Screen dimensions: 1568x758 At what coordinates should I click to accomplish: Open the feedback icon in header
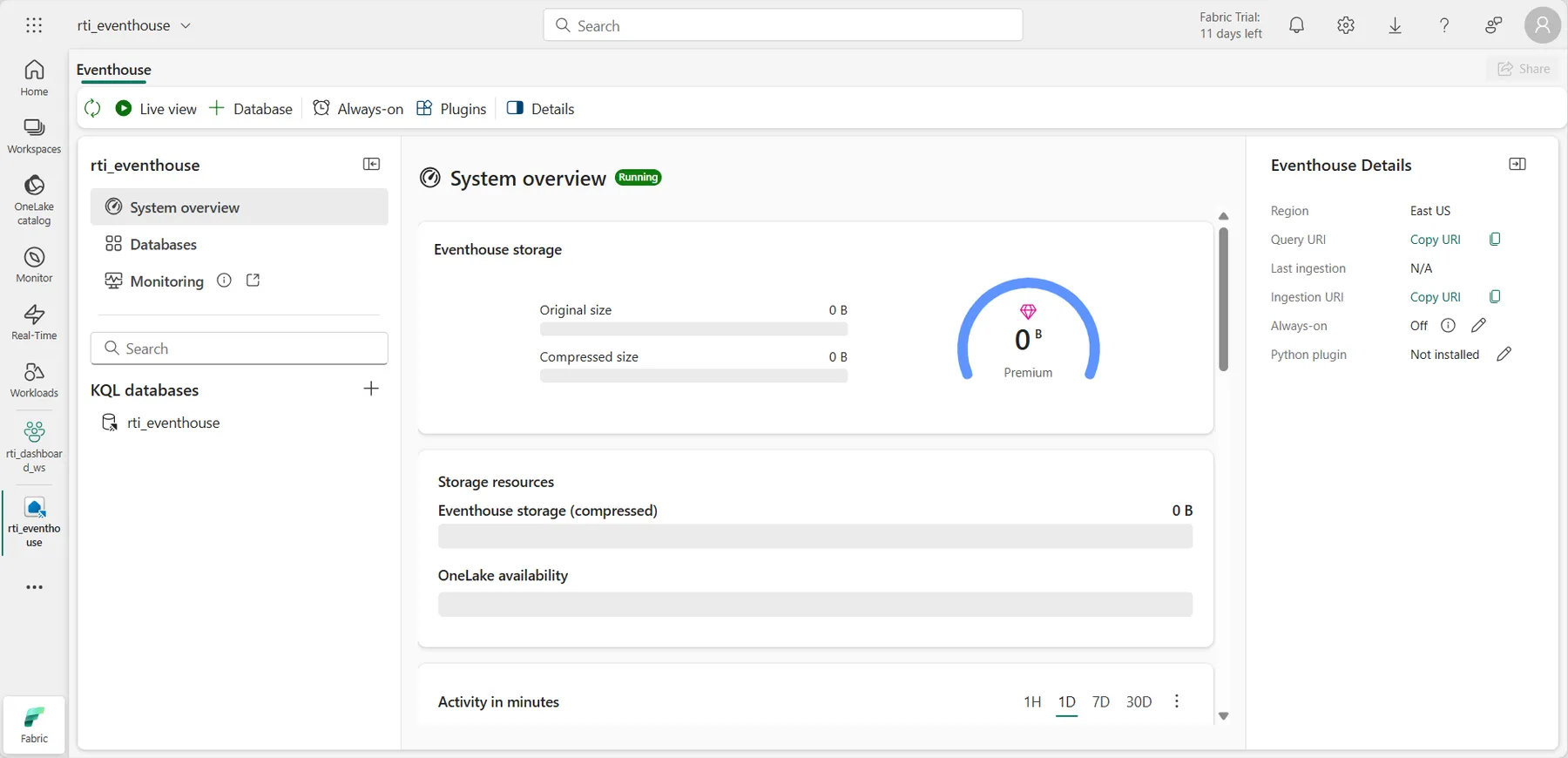[1493, 25]
